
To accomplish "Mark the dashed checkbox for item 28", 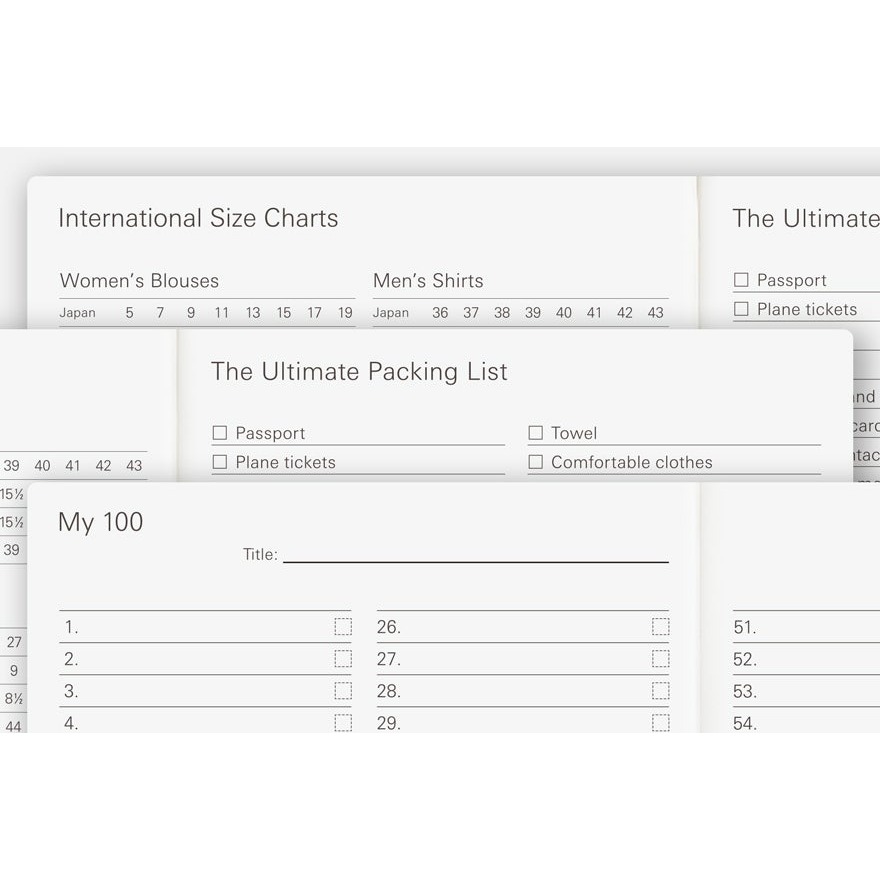I will [661, 690].
